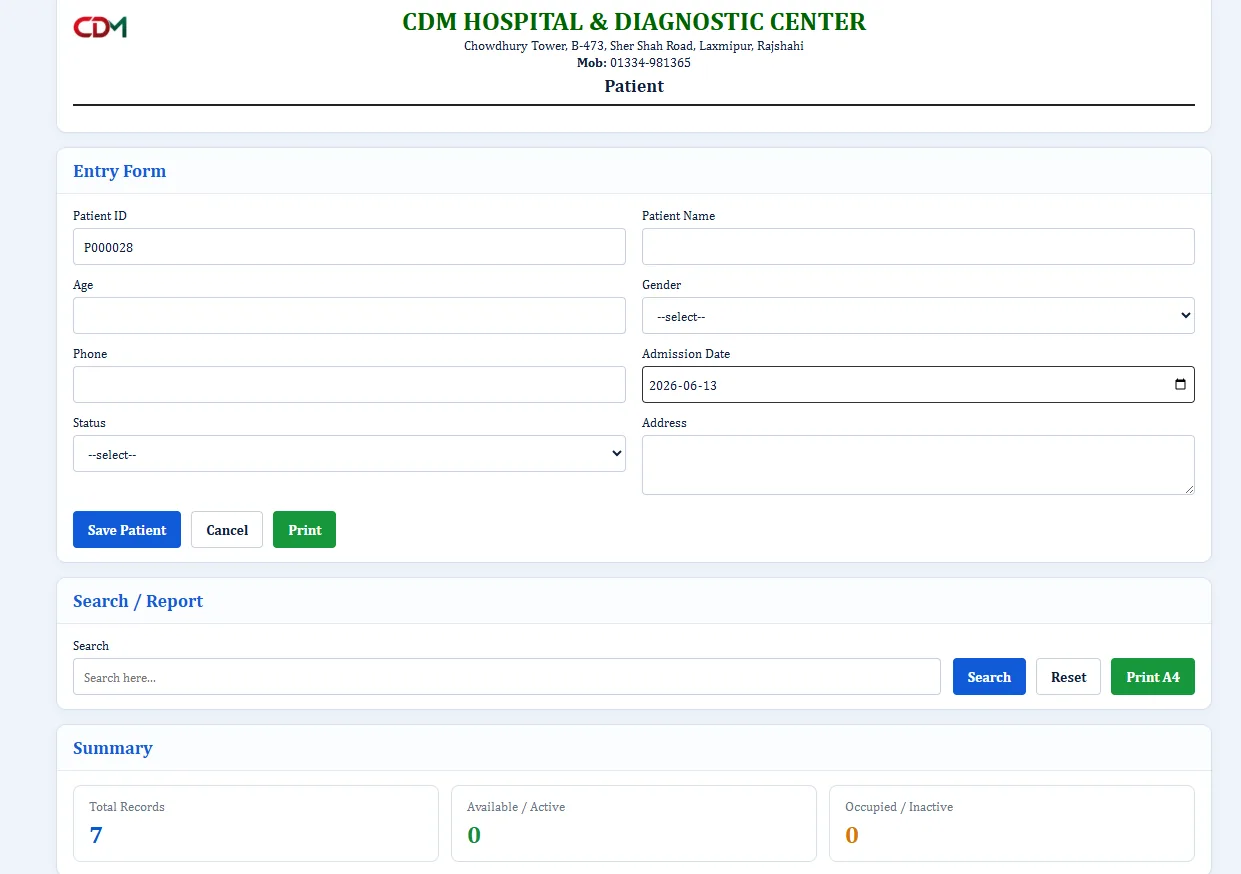Click the Total Records card value 7
The width and height of the screenshot is (1241, 874).
pyautogui.click(x=96, y=835)
